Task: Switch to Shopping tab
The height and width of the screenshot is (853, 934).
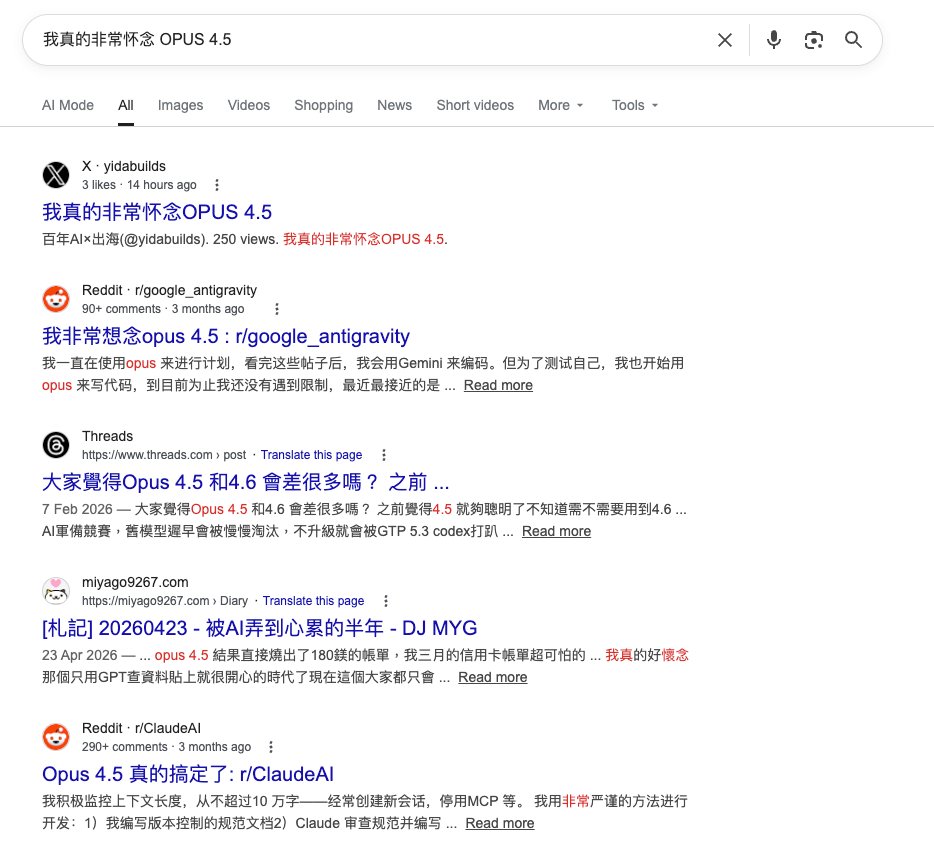Action: [323, 105]
